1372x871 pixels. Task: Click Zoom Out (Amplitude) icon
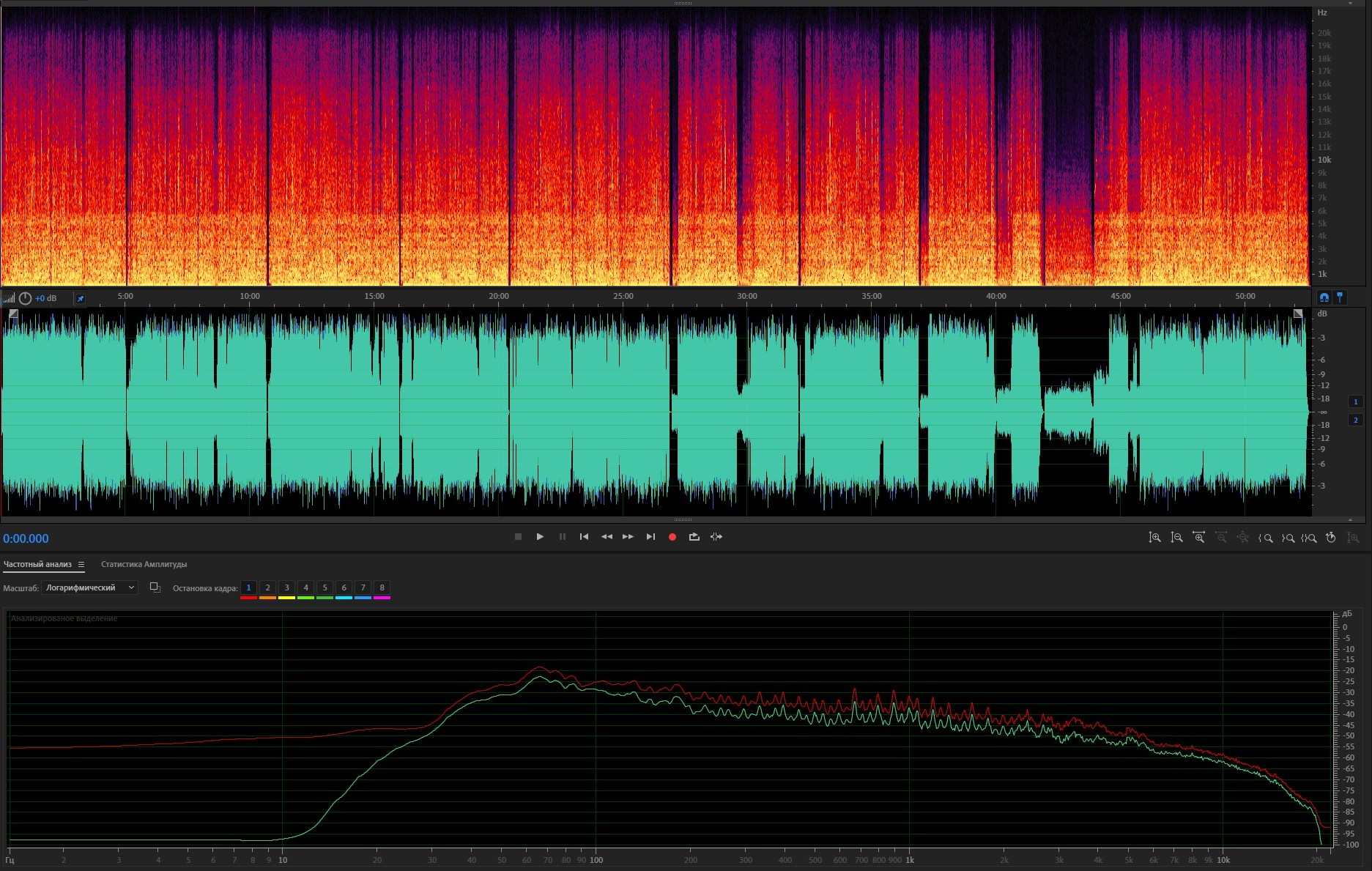click(1176, 538)
